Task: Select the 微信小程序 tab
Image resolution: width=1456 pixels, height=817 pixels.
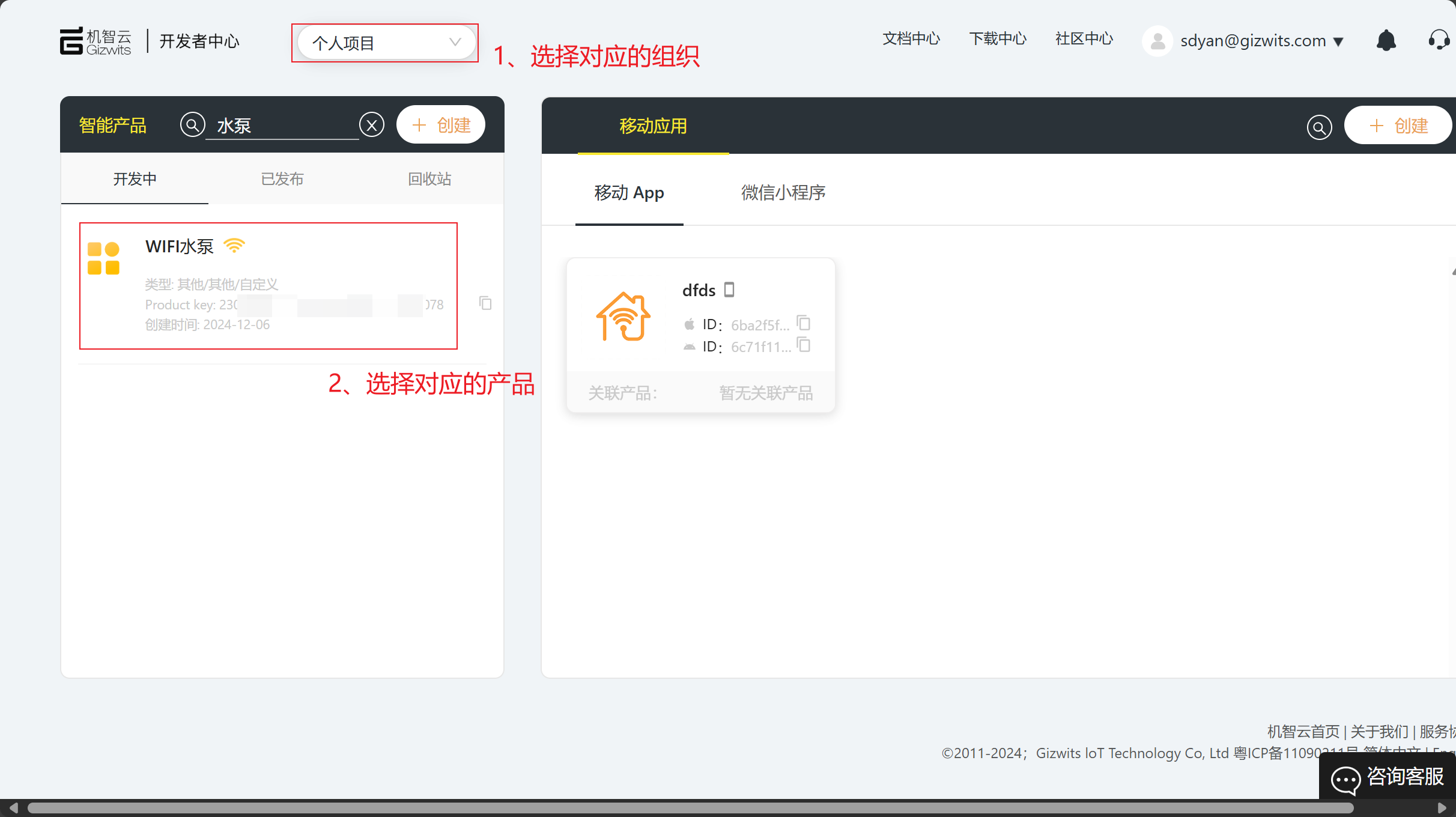Action: point(783,193)
